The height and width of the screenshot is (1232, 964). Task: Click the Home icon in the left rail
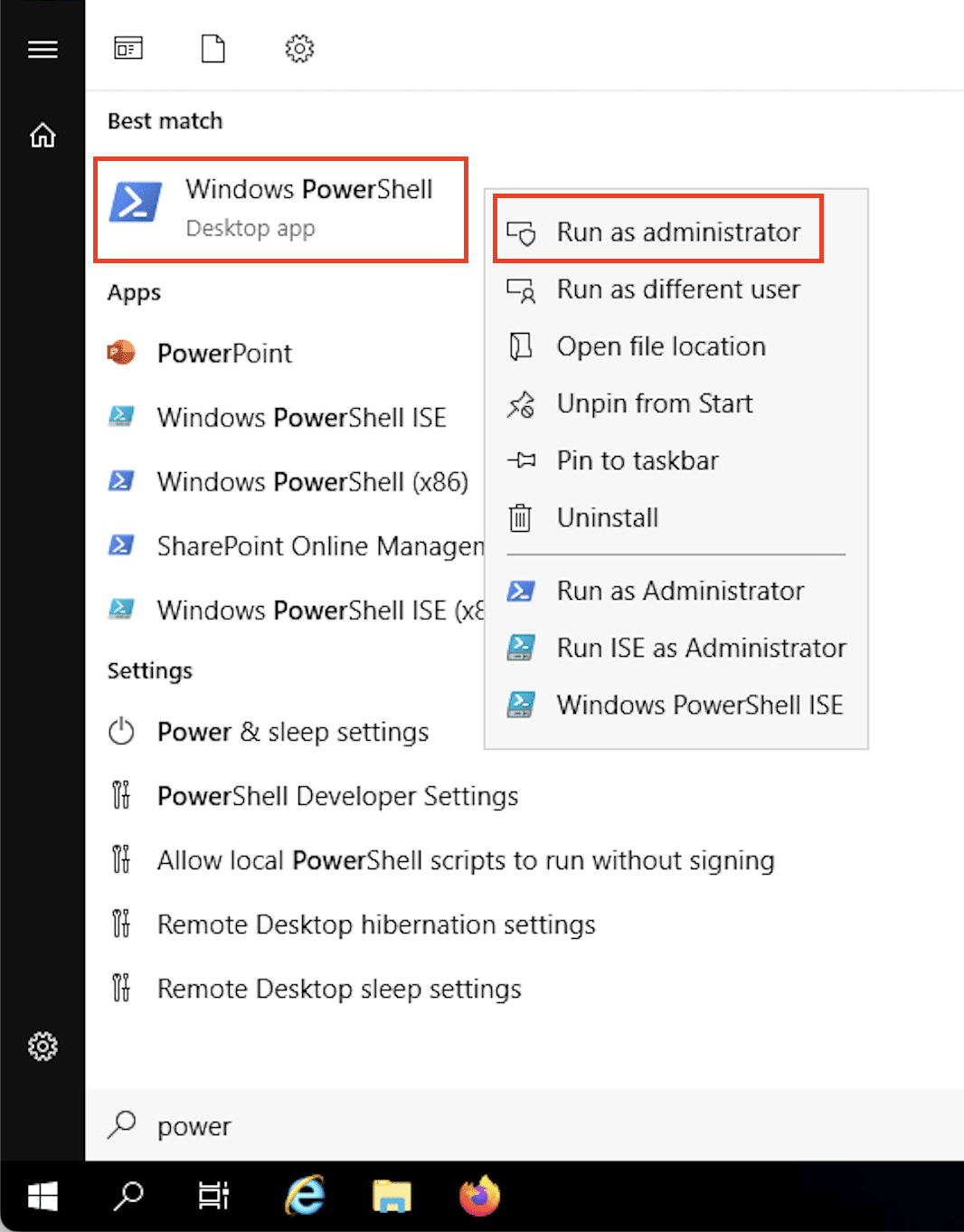tap(43, 136)
